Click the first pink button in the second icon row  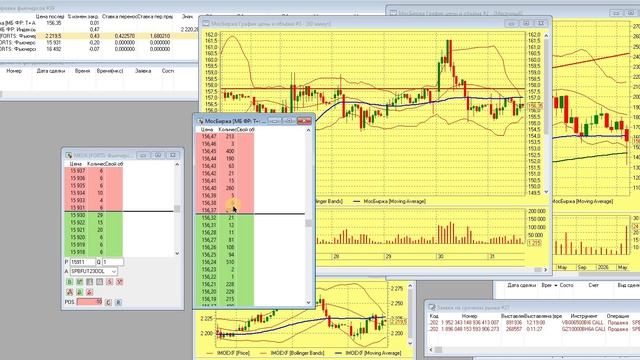click(69, 292)
